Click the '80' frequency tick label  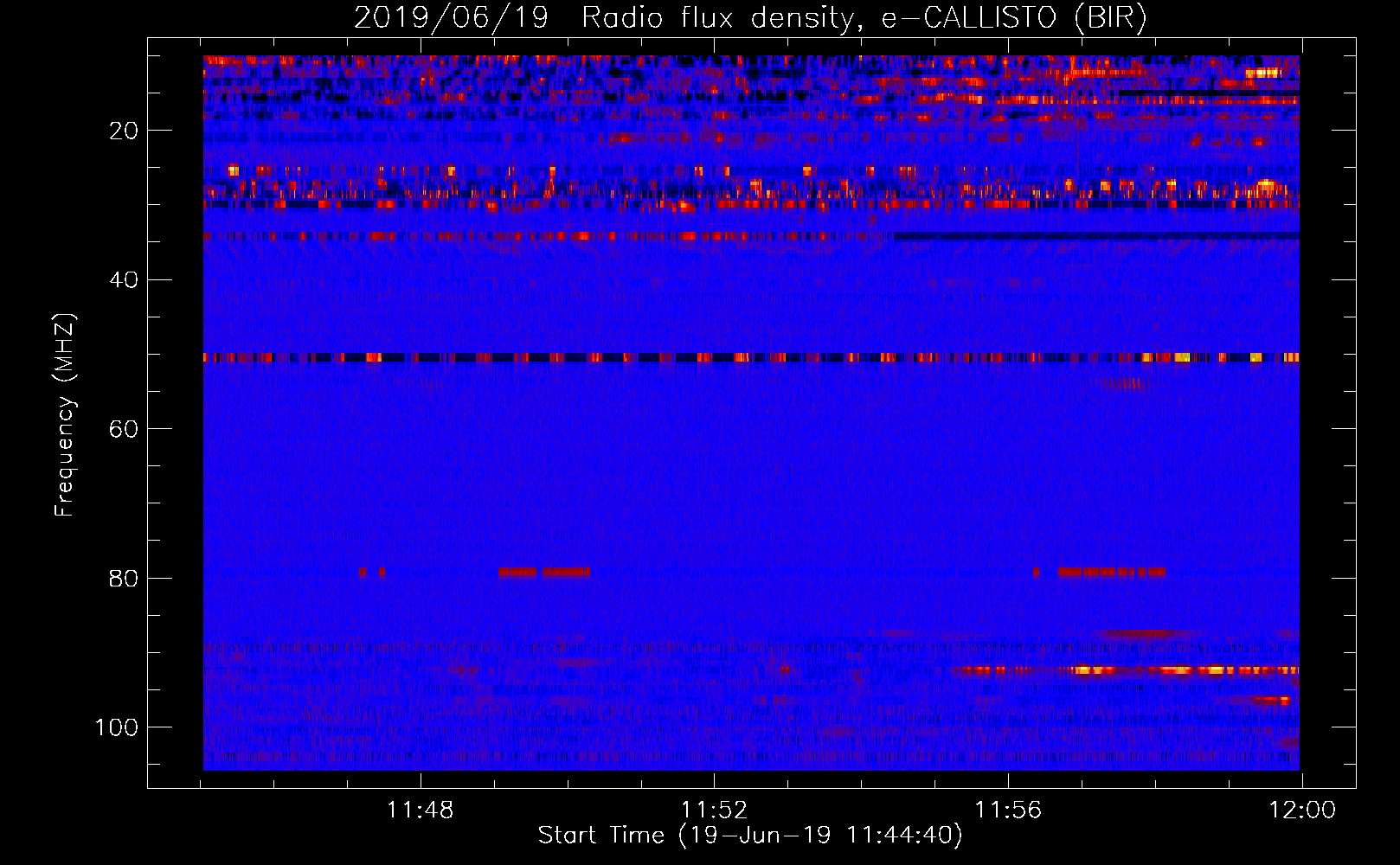coord(124,579)
